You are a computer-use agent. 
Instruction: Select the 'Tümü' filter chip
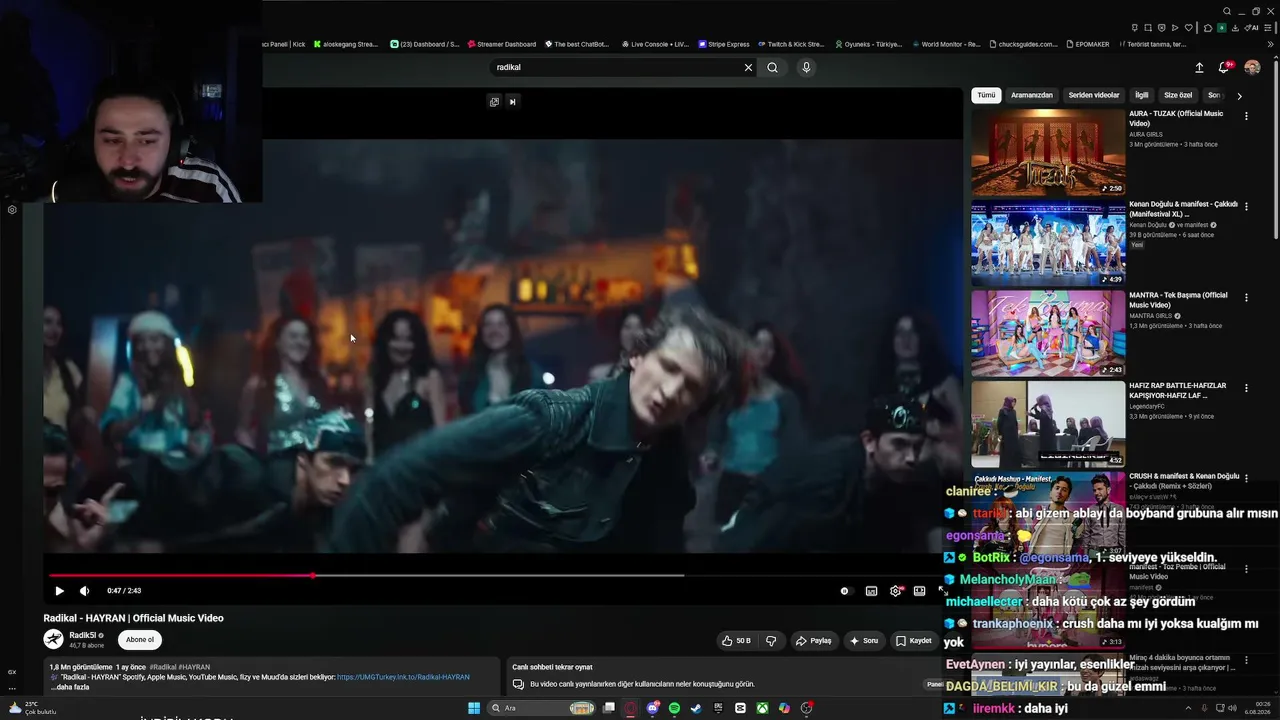click(x=986, y=95)
